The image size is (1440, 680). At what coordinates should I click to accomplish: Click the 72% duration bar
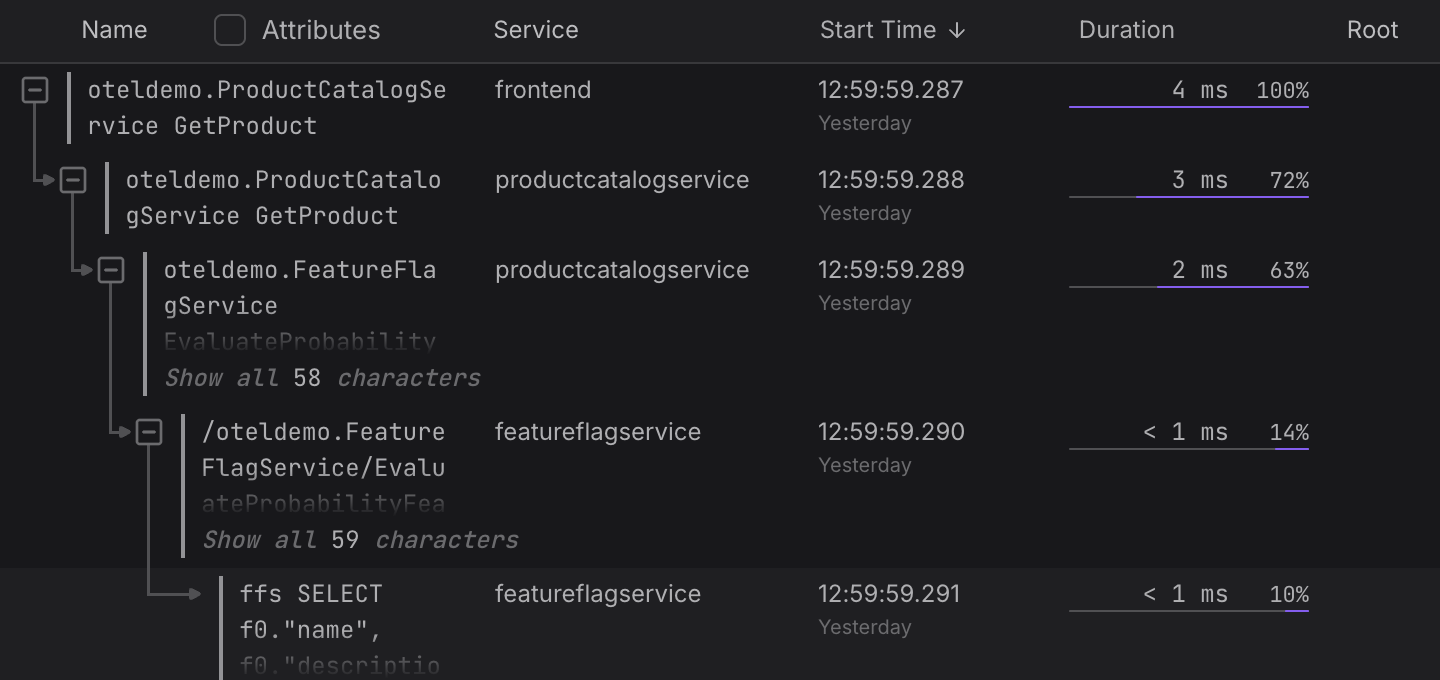1221,196
